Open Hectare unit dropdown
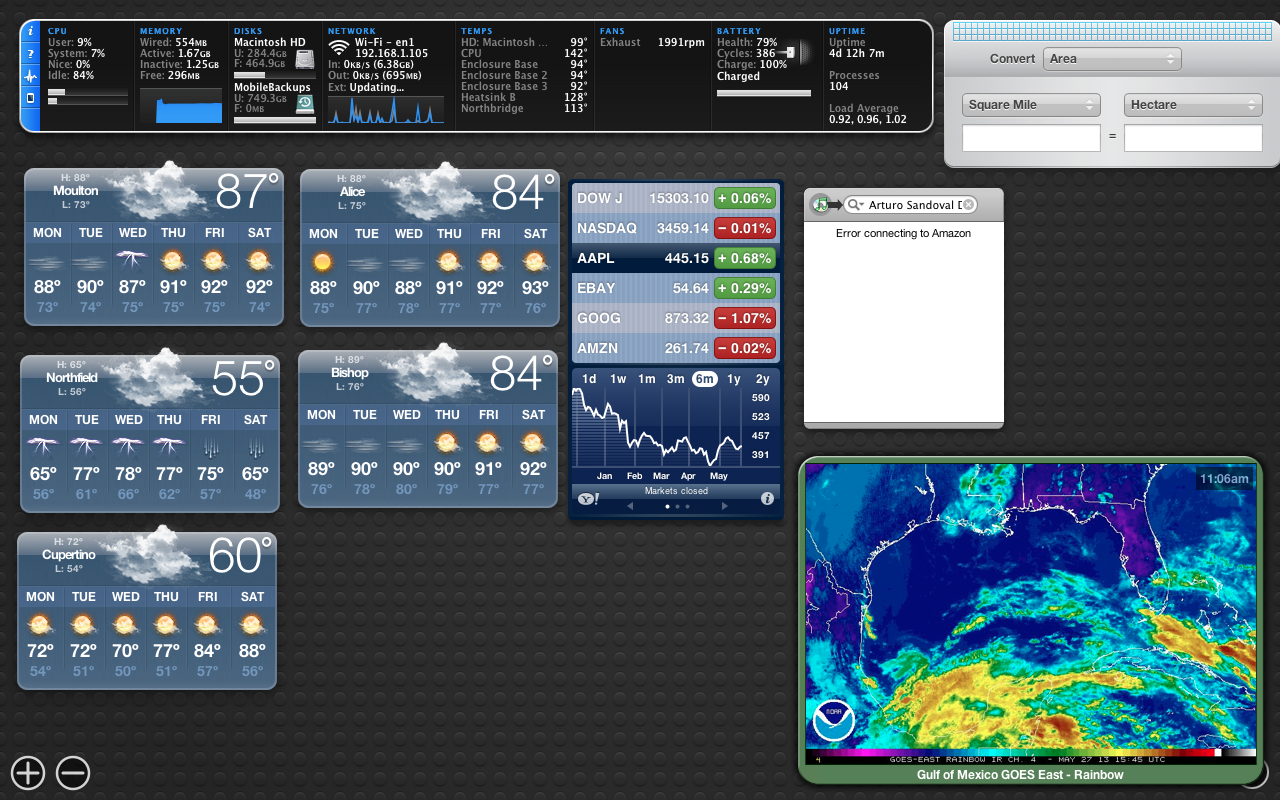 click(x=1193, y=105)
